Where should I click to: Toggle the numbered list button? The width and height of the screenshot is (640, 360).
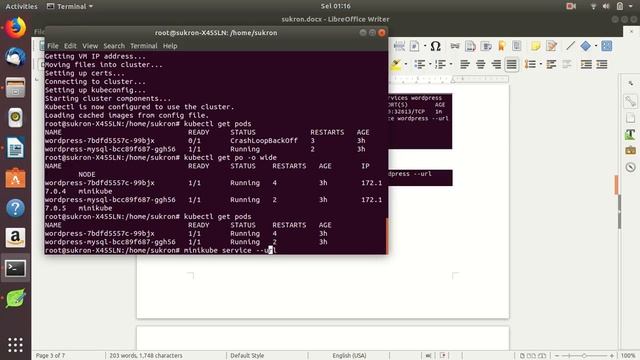click(x=440, y=64)
